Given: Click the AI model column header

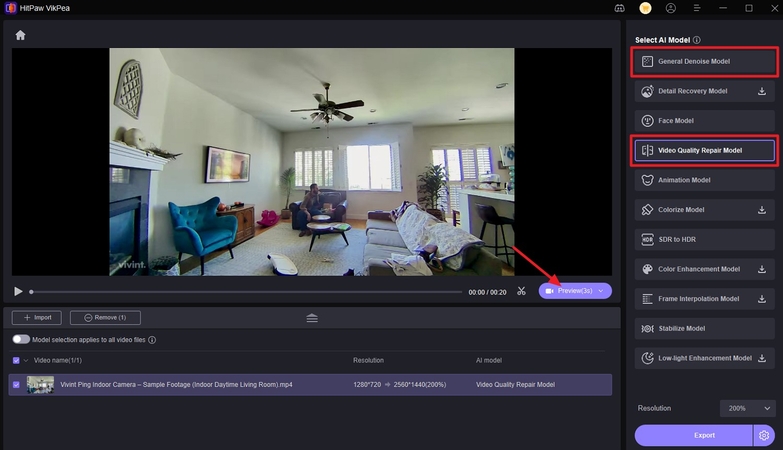Looking at the screenshot, I should 488,360.
